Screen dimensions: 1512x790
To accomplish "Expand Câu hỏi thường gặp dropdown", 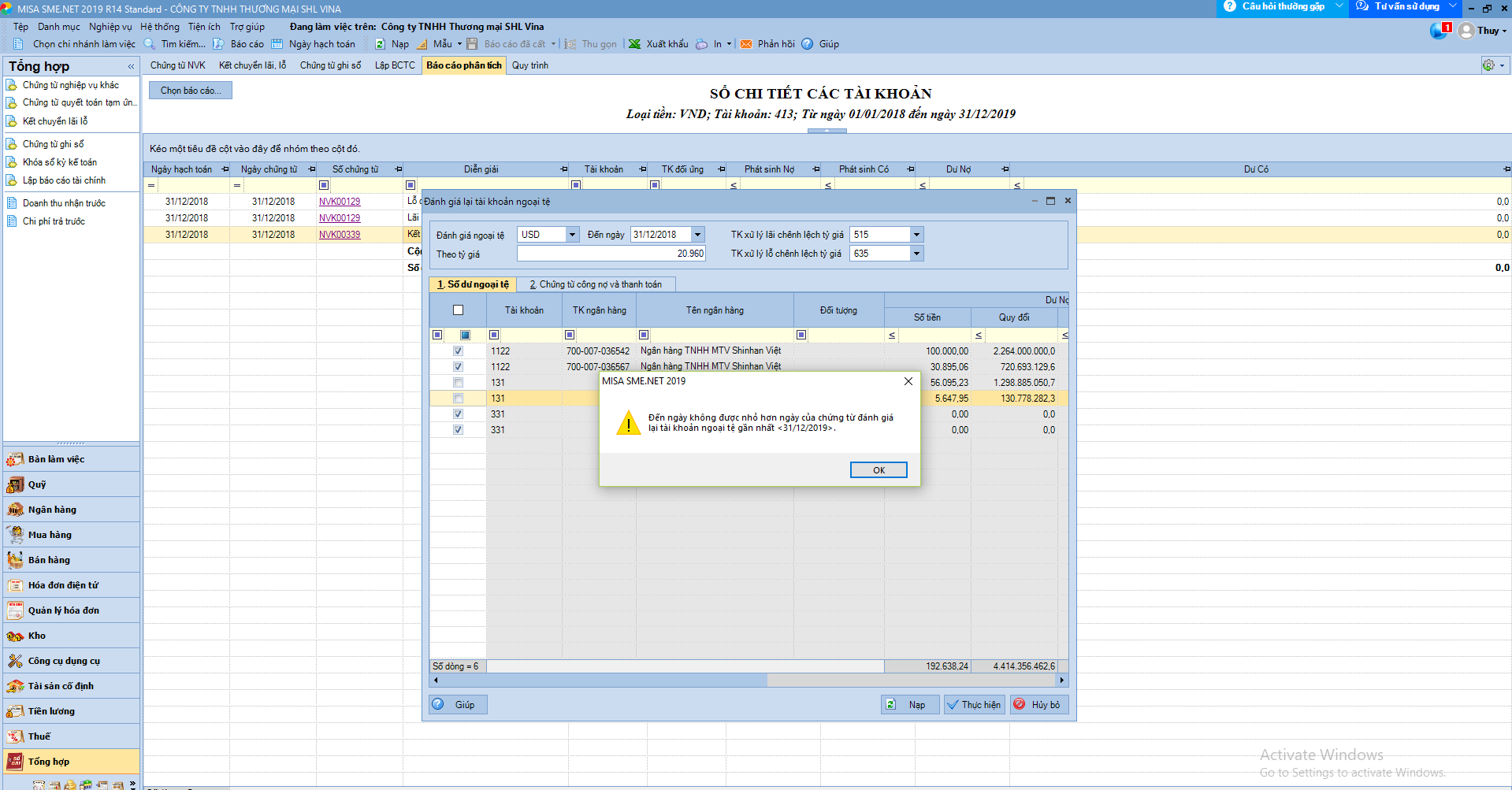I will click(x=1339, y=6).
